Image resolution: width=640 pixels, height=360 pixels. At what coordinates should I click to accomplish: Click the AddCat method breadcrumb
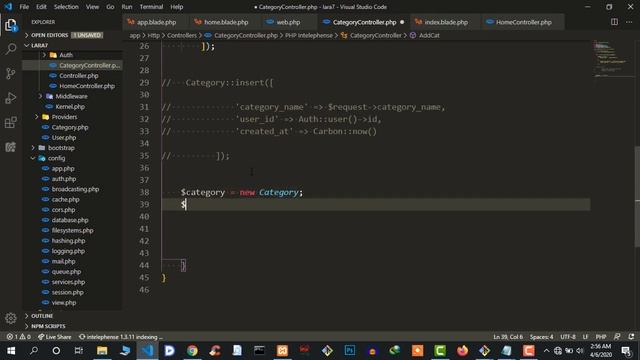coord(429,36)
